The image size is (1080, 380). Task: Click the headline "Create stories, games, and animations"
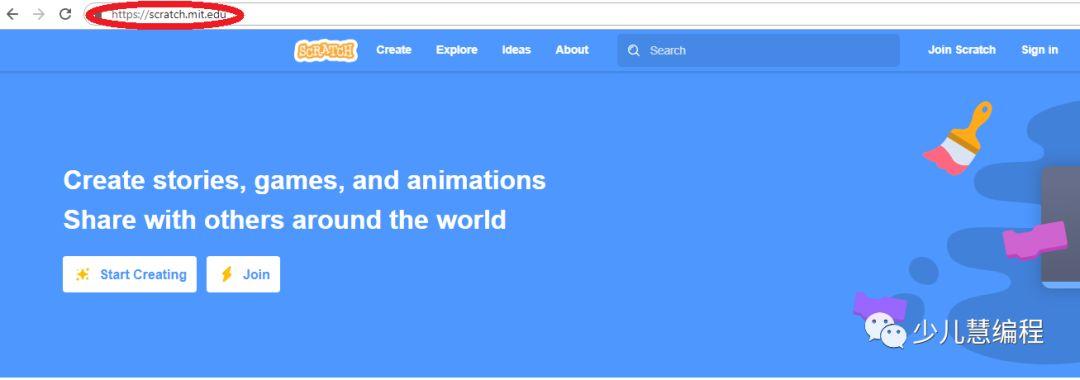304,180
